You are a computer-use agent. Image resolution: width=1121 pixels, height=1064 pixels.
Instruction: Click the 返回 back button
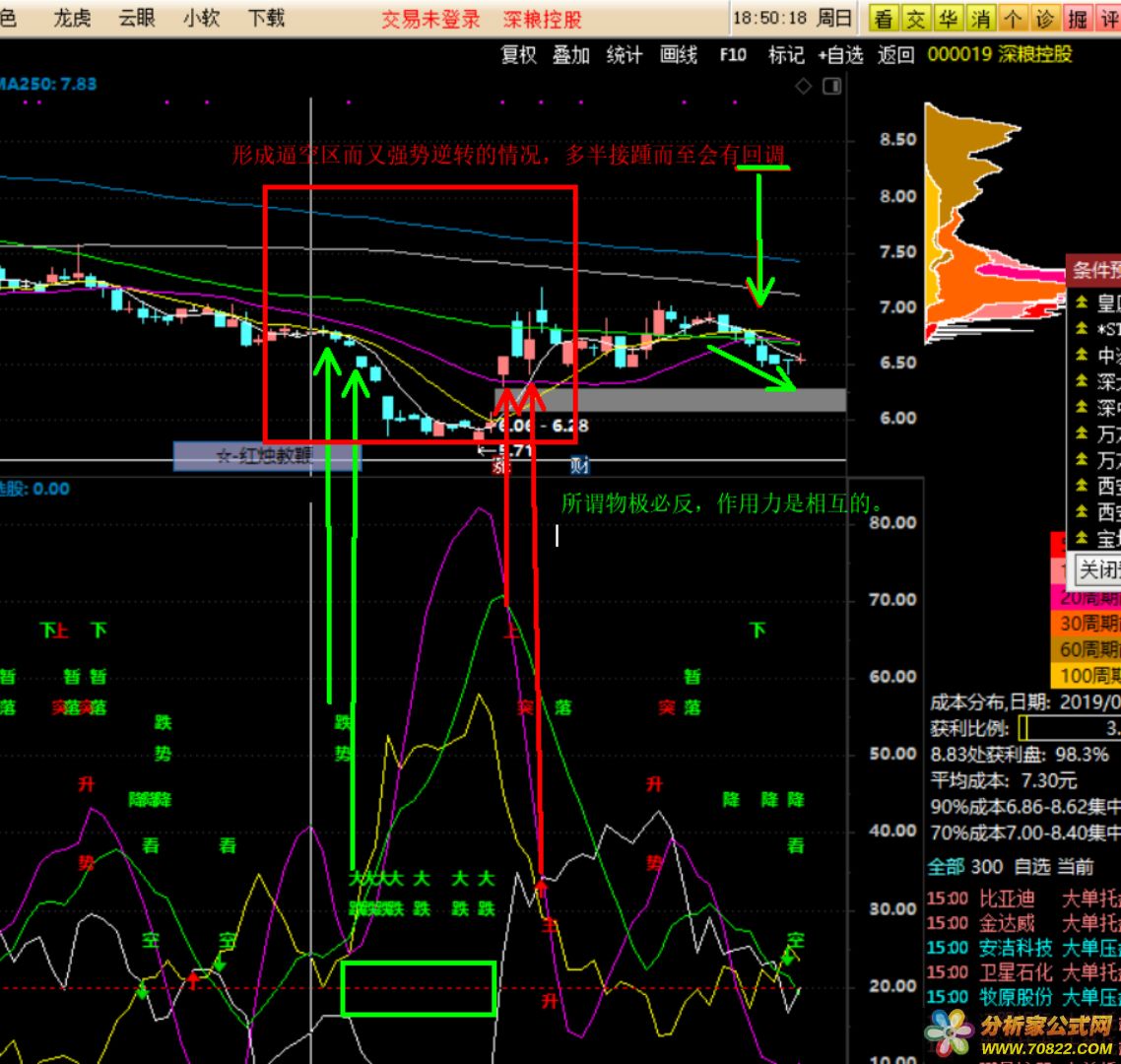(x=895, y=55)
